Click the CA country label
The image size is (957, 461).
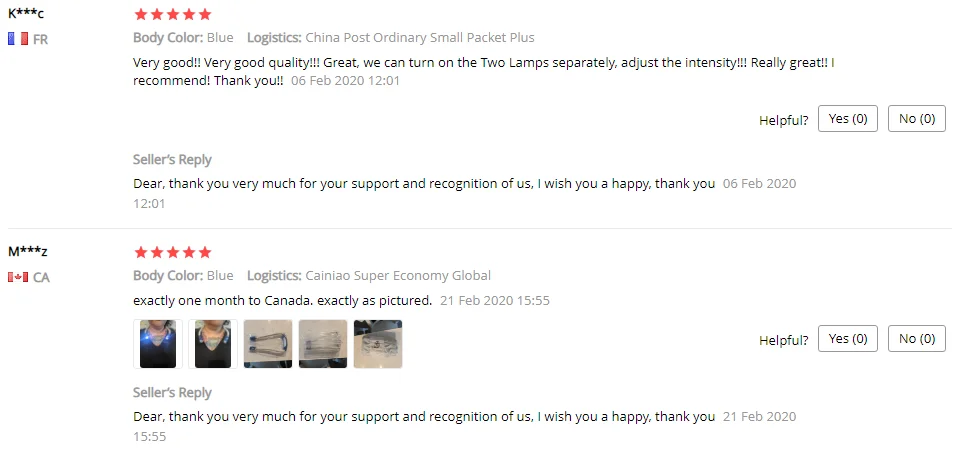pyautogui.click(x=41, y=278)
